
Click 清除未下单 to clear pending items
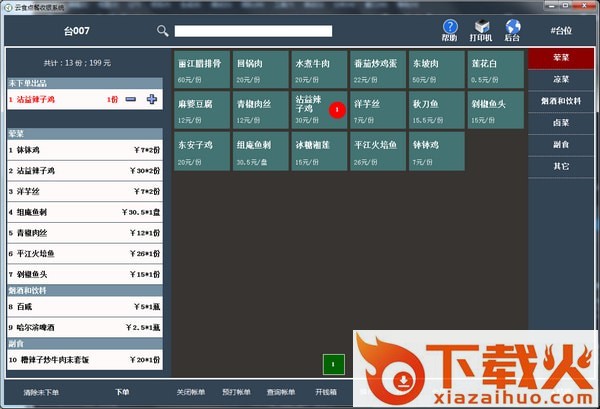[42, 392]
